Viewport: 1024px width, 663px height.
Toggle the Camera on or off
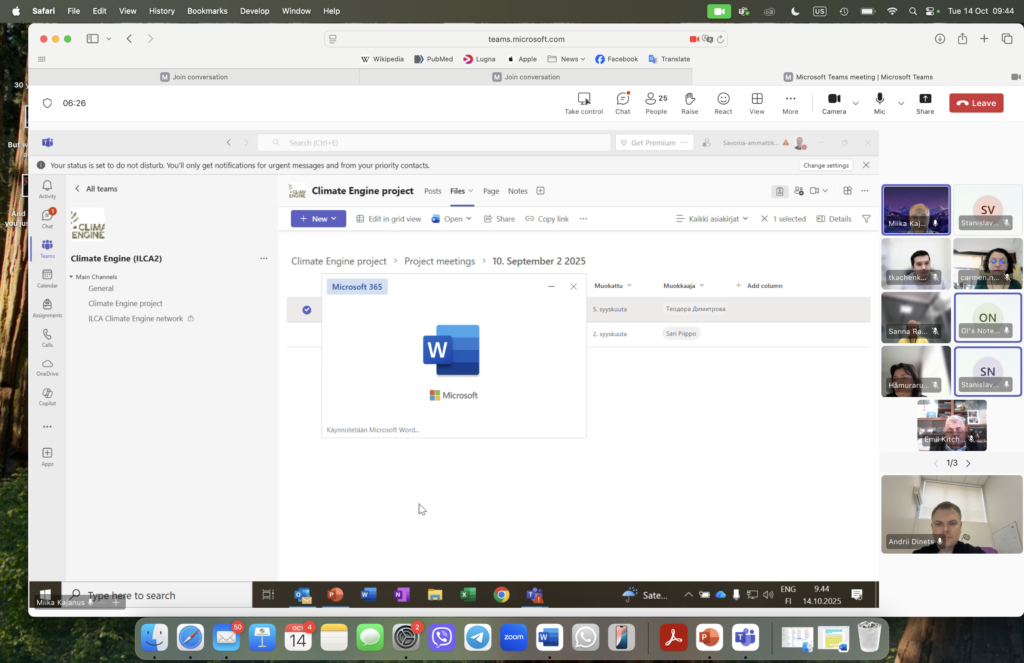(x=834, y=102)
